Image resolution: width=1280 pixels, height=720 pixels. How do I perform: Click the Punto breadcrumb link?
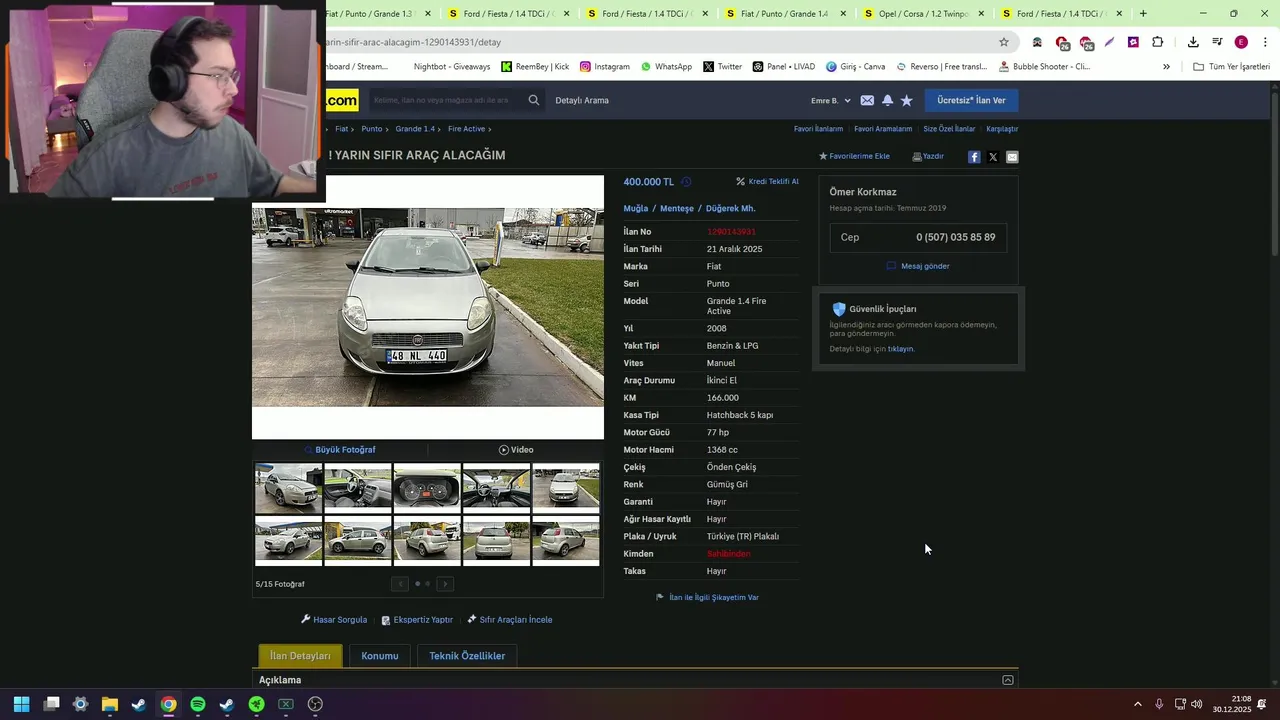tap(372, 129)
